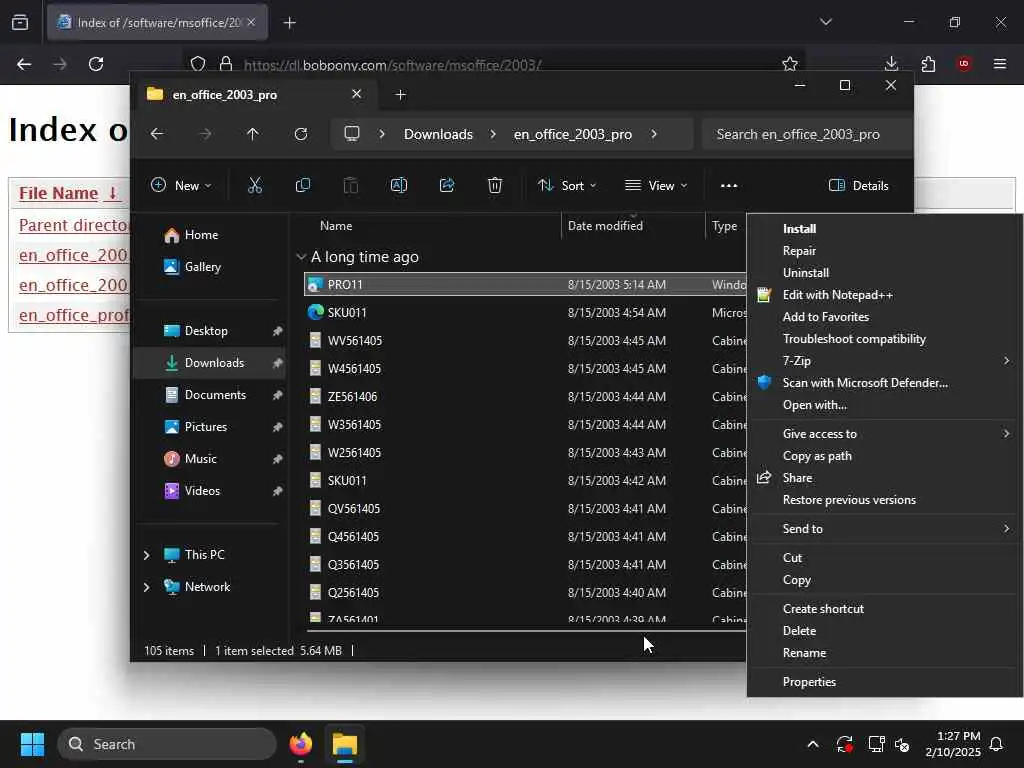Select the SKU011 Microsoft Edge file
This screenshot has height=768, width=1024.
click(525, 313)
